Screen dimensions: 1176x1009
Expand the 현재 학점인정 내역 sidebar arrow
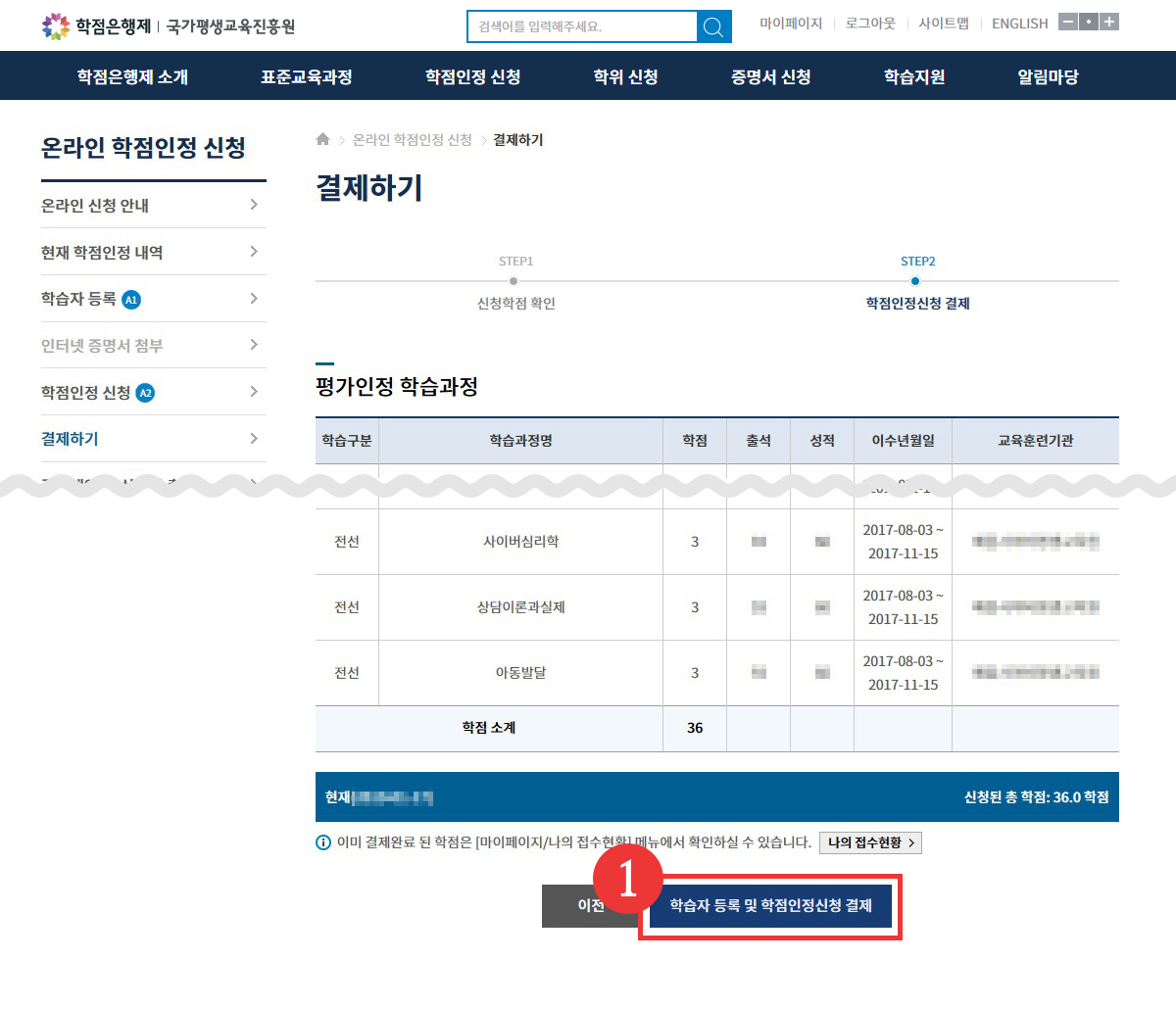click(x=254, y=252)
